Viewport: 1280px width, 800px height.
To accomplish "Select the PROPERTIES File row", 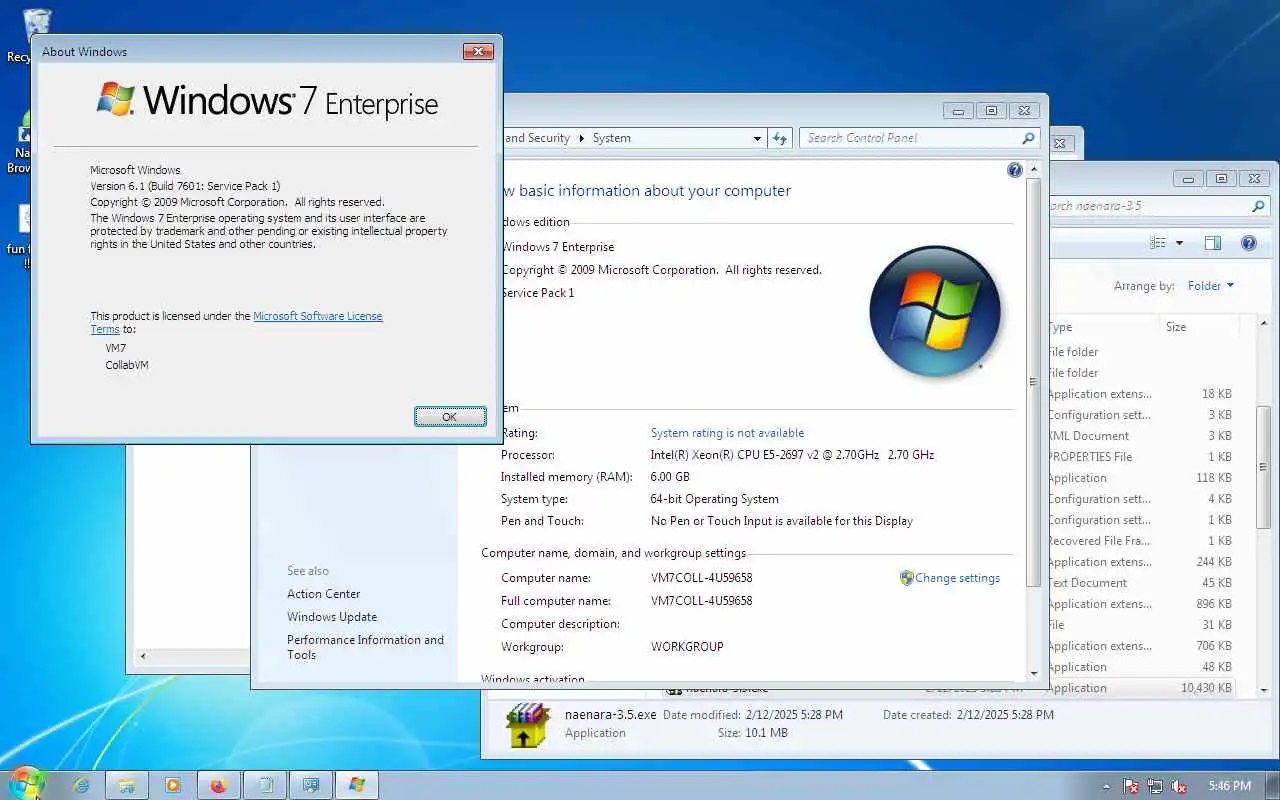I will 1142,457.
